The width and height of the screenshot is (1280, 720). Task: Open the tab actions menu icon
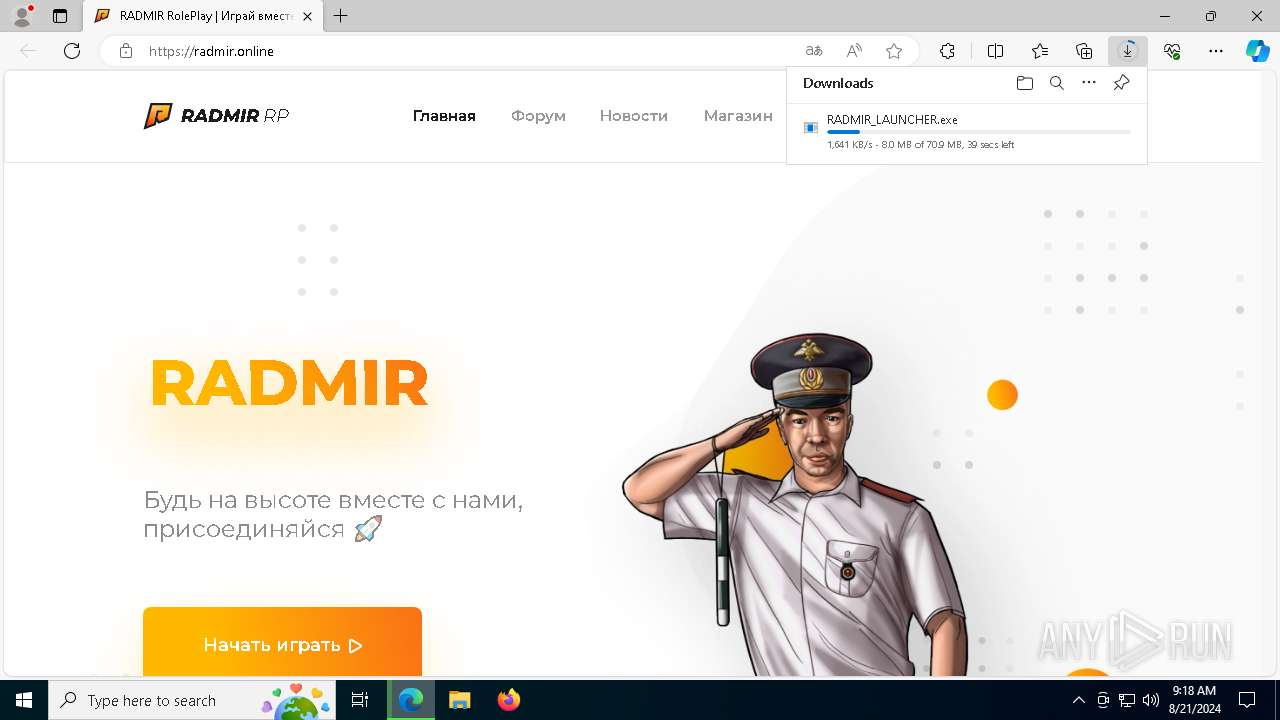60,16
